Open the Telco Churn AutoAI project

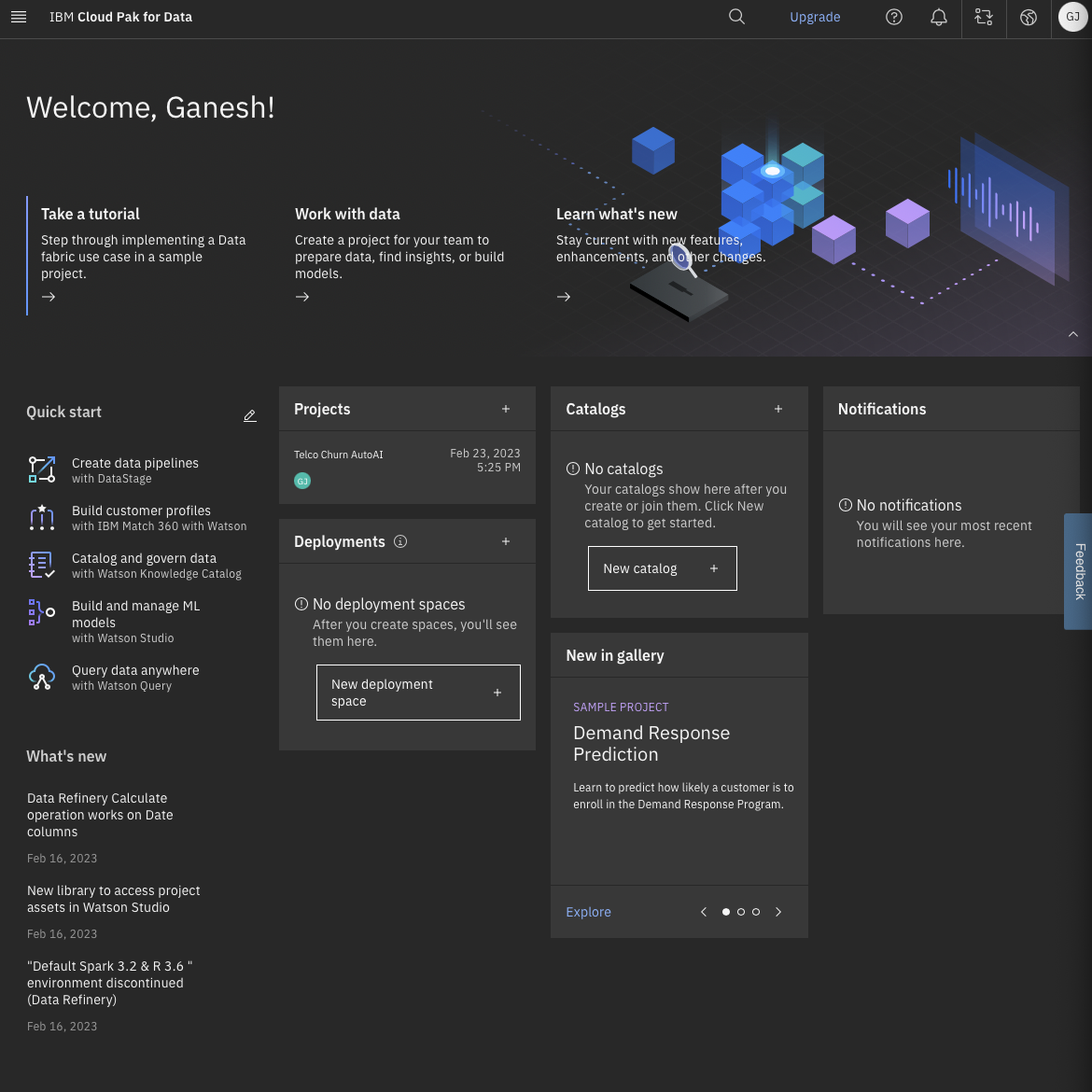click(x=339, y=455)
